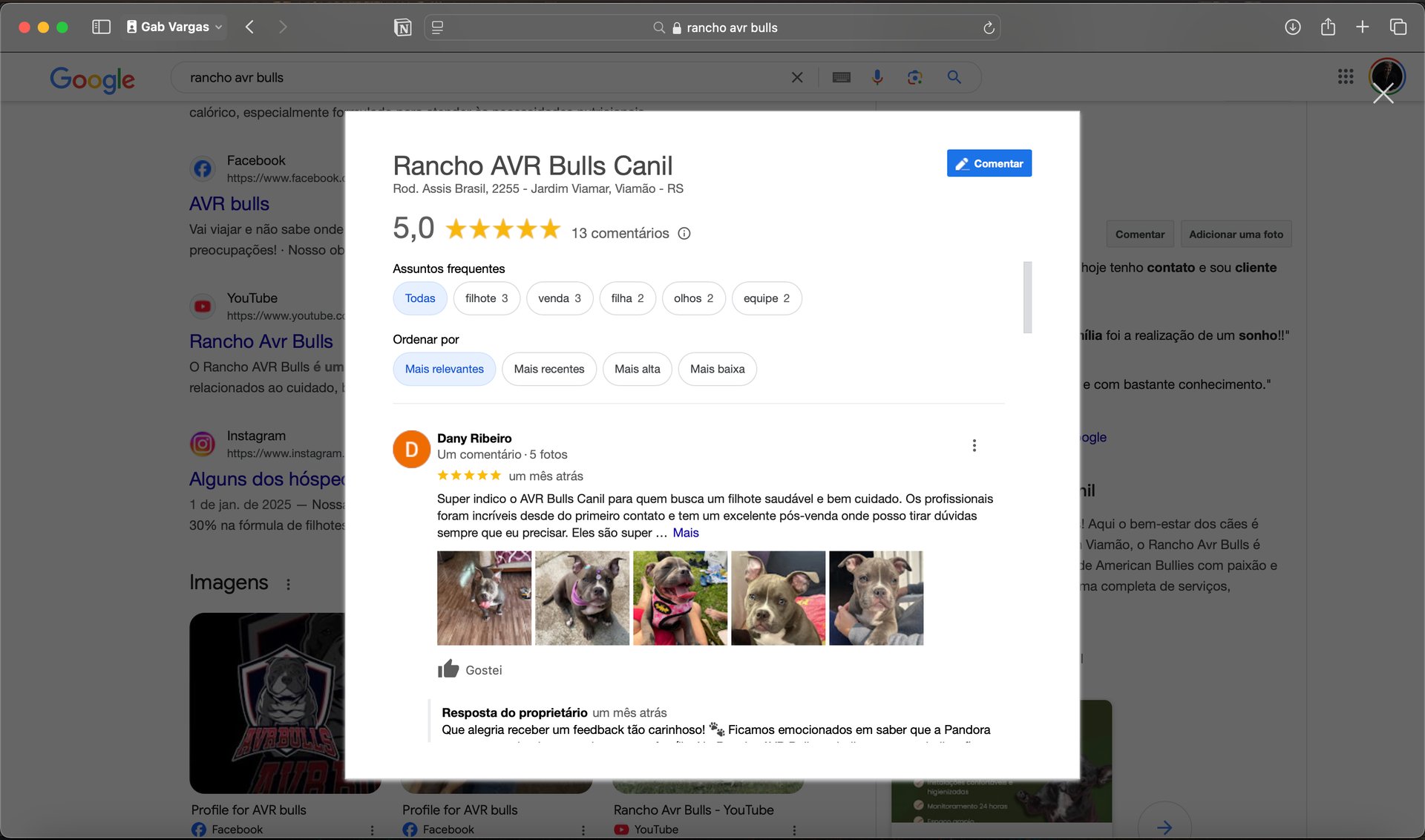This screenshot has width=1425, height=840.
Task: Sort reviews by Mais baixa
Action: click(717, 369)
